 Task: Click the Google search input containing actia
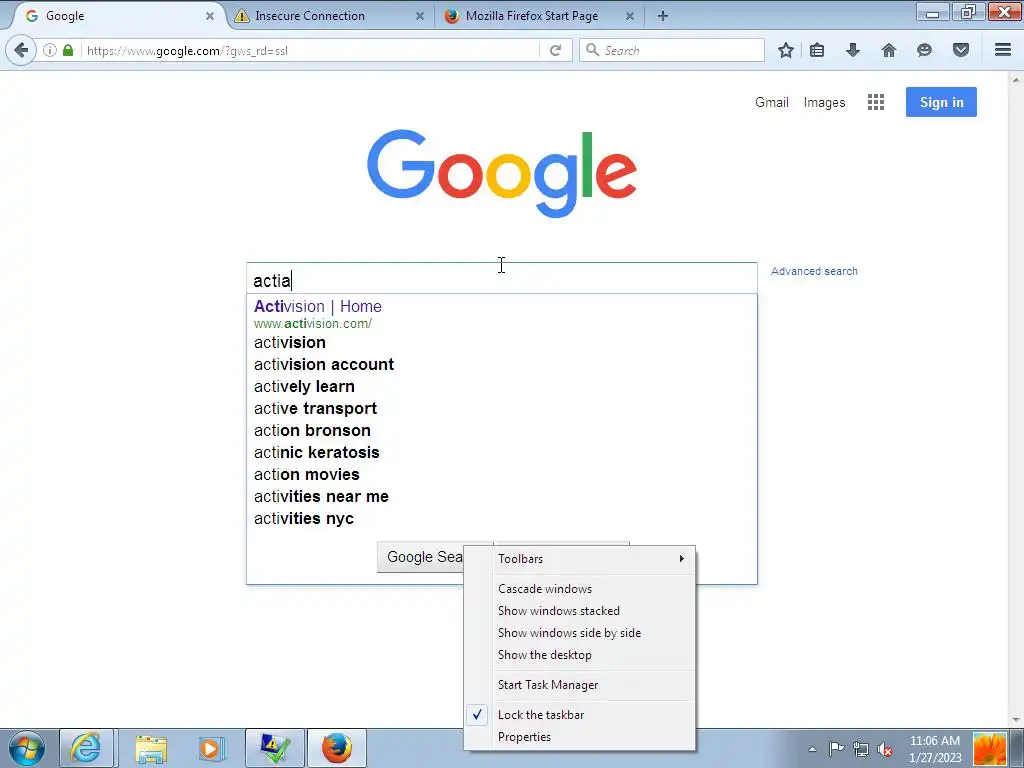point(502,279)
